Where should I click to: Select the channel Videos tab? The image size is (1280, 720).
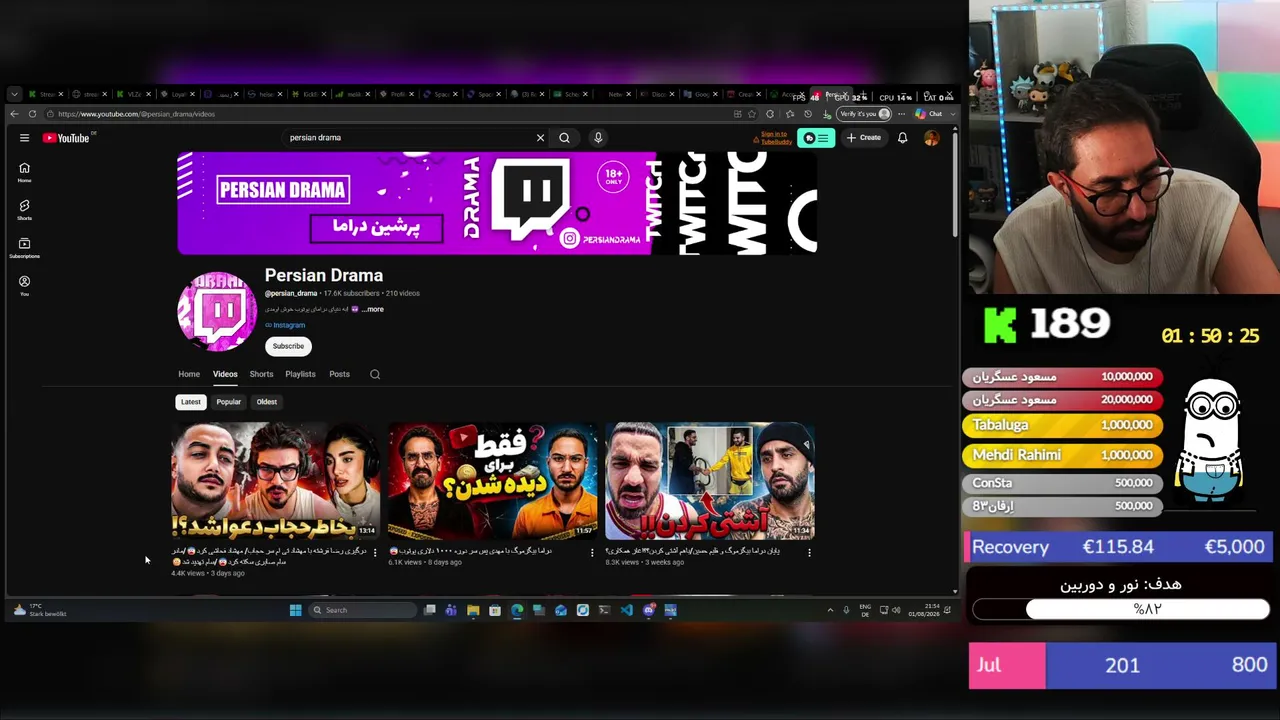pyautogui.click(x=225, y=374)
